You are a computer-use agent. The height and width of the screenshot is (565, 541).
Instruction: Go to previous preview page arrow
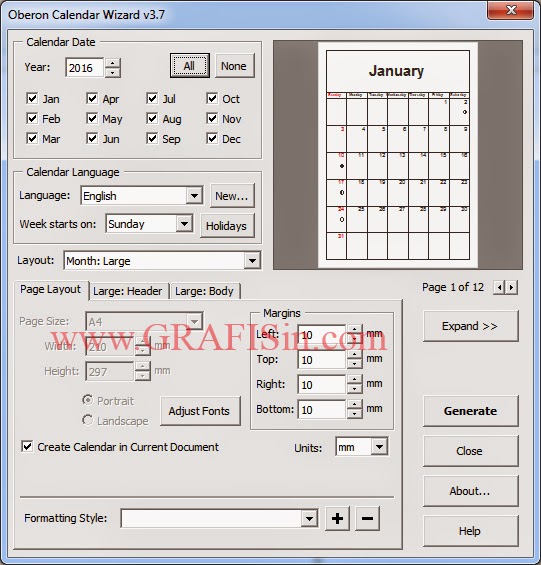499,288
